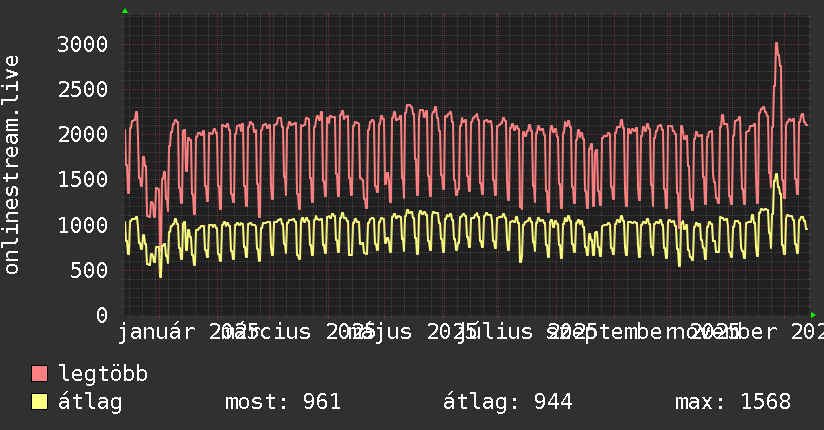Click the 'most: 961' value

[283, 402]
